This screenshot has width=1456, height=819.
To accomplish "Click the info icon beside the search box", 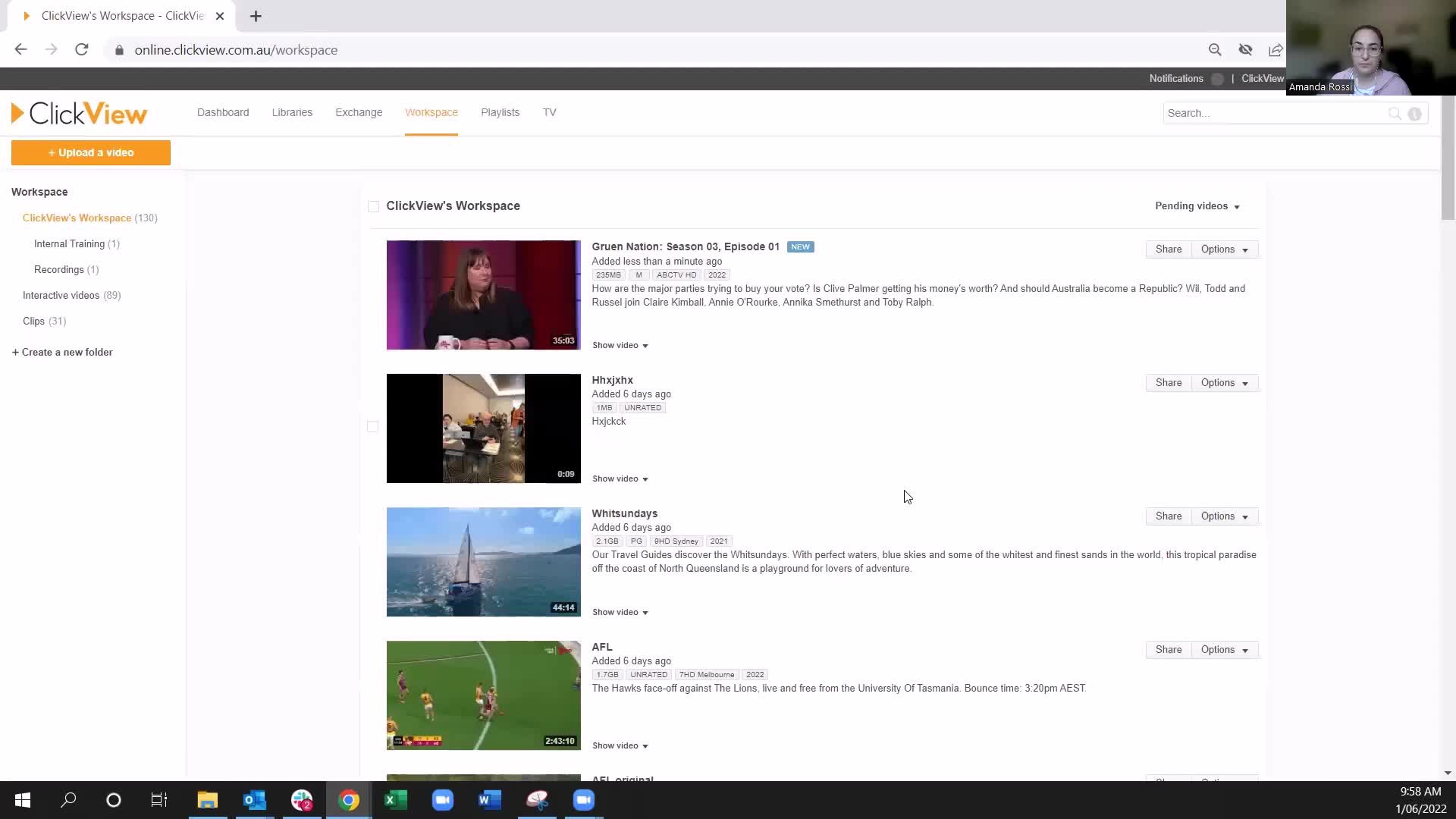I will (x=1414, y=113).
